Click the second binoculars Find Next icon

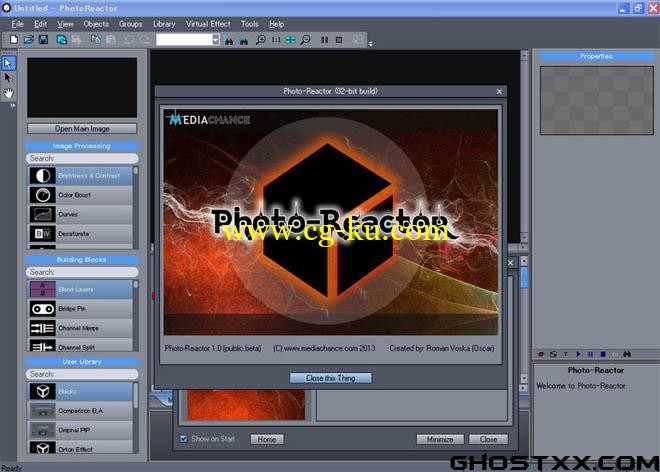(244, 40)
